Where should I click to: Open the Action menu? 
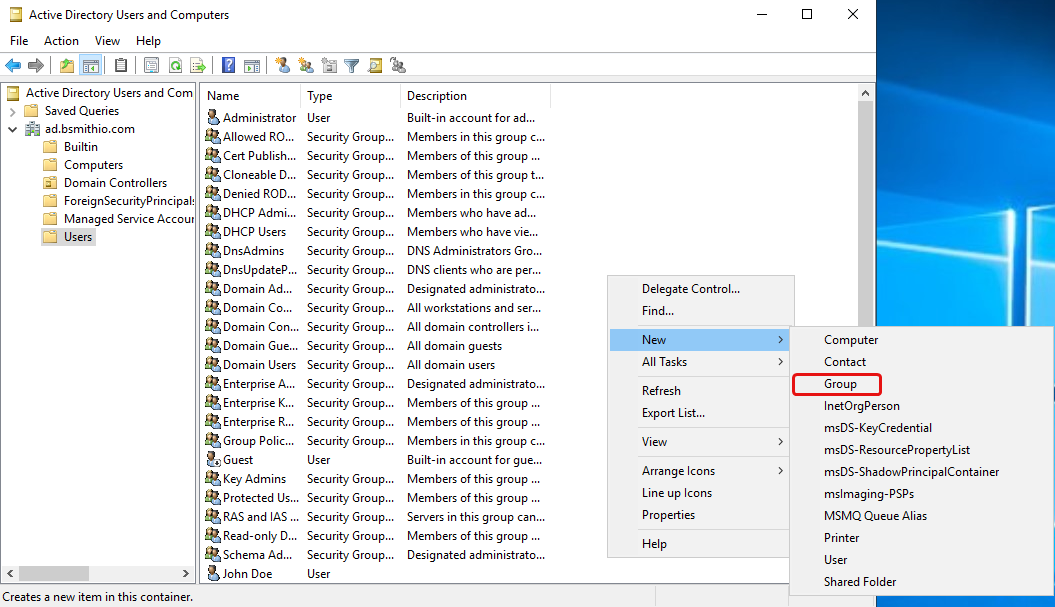pyautogui.click(x=61, y=41)
